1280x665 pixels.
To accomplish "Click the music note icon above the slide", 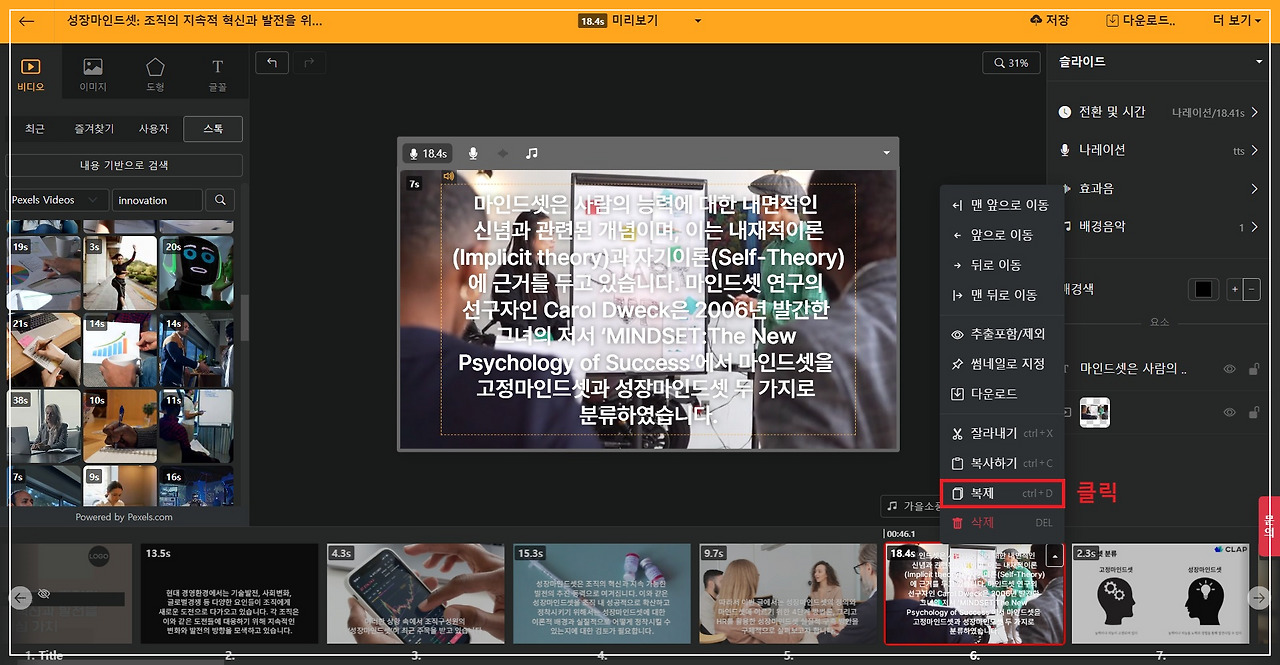I will click(x=532, y=153).
